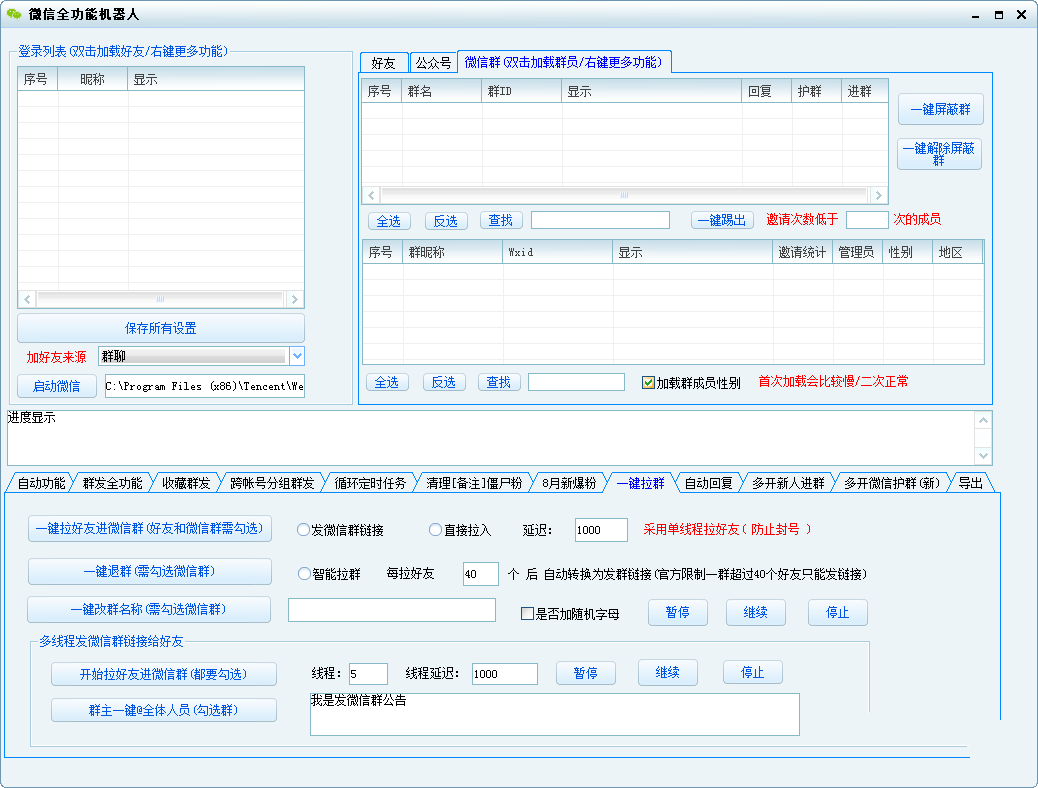This screenshot has height=788, width=1038.
Task: Select the 直接拉入 radio option
Action: coord(435,530)
